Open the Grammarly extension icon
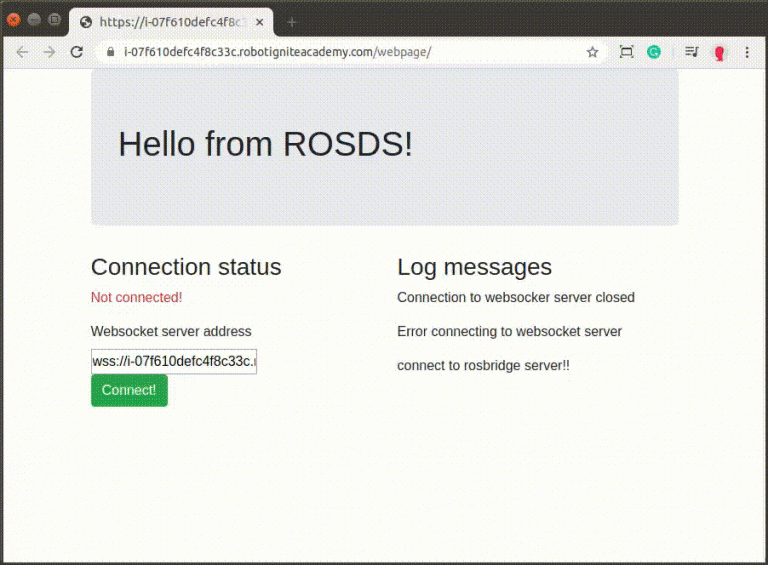Viewport: 768px width, 565px height. click(x=654, y=52)
